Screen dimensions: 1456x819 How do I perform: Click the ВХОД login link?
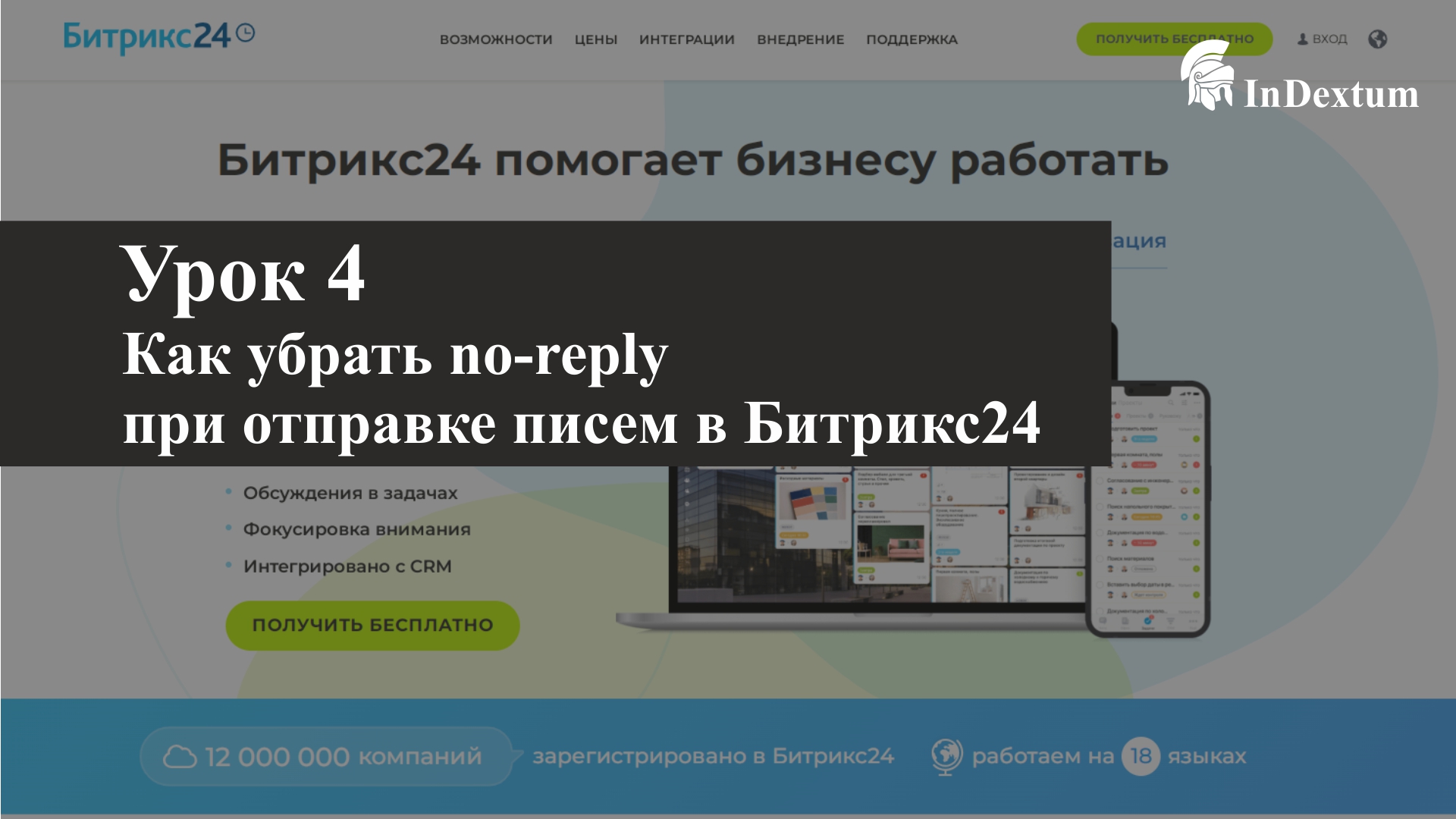1329,39
